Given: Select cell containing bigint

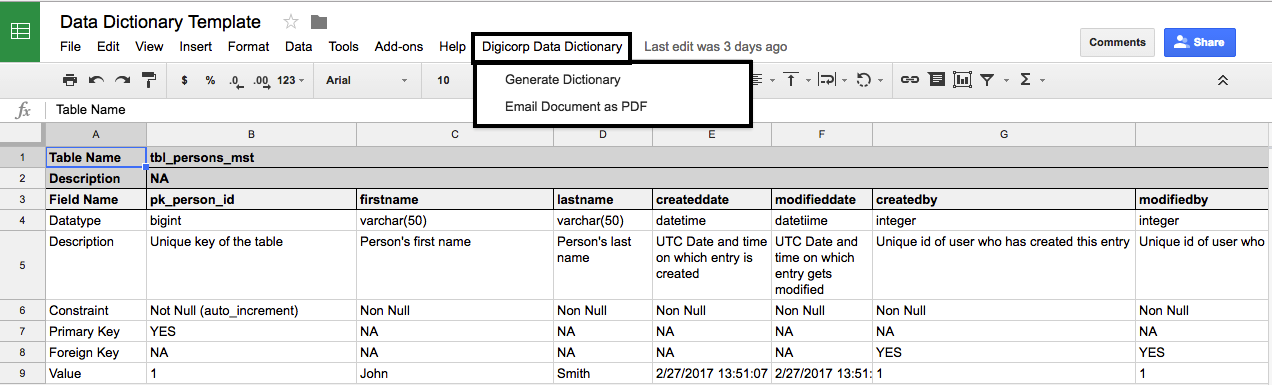Looking at the screenshot, I should click(251, 220).
